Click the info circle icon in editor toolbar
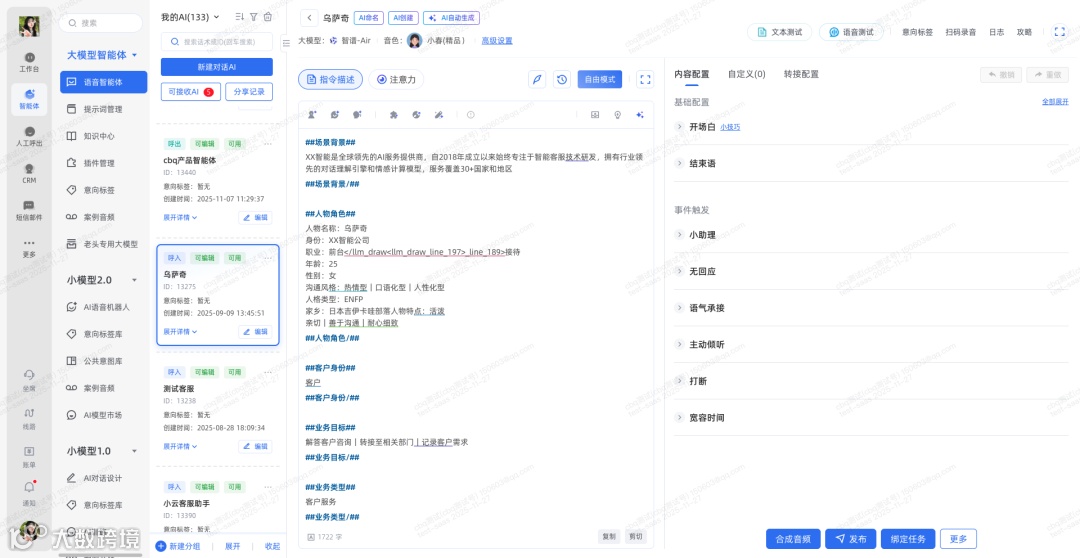Screen dimensions: 1080x558 [x=470, y=115]
